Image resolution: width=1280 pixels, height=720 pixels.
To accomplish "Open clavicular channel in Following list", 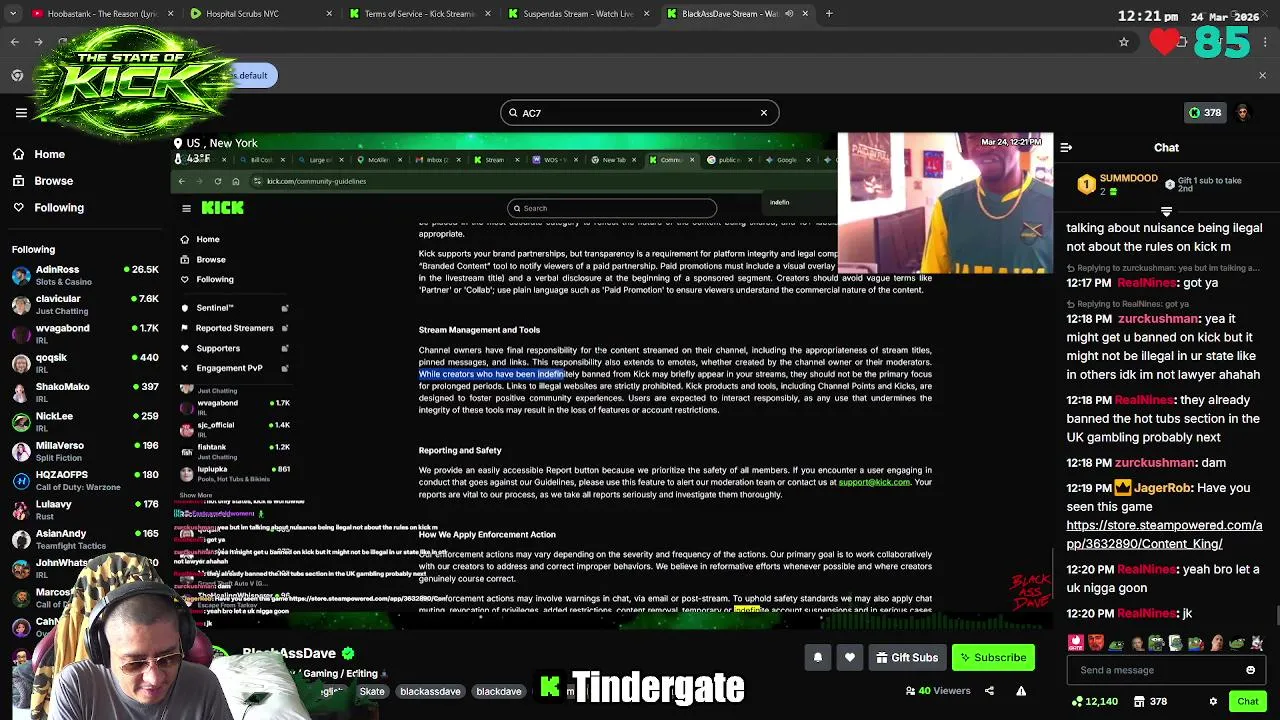I will pos(85,304).
